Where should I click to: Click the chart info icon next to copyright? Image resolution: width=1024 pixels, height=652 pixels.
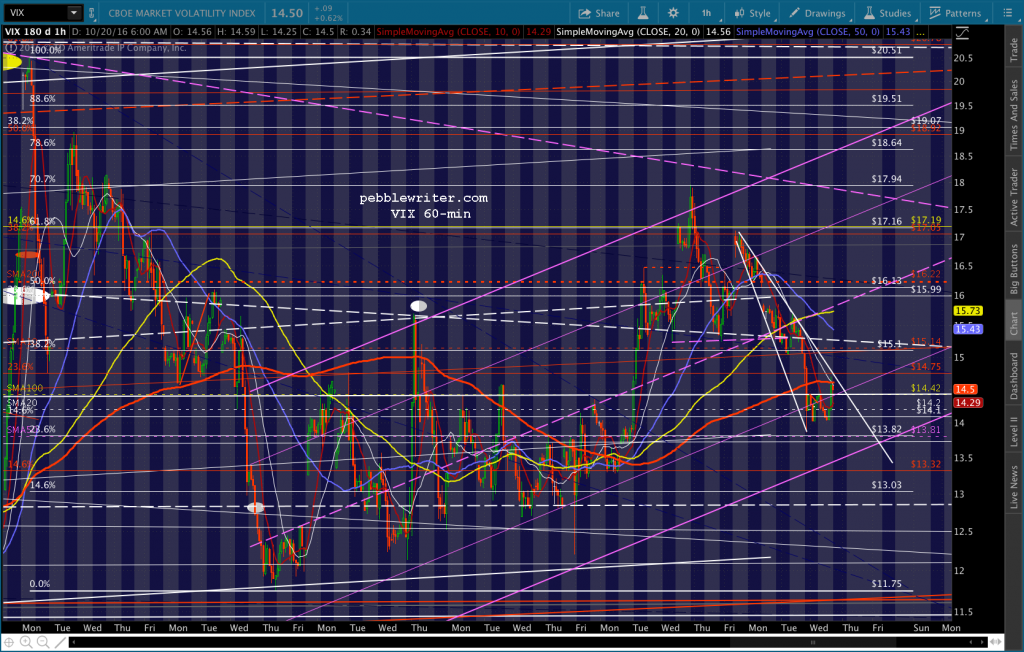[x=10, y=48]
